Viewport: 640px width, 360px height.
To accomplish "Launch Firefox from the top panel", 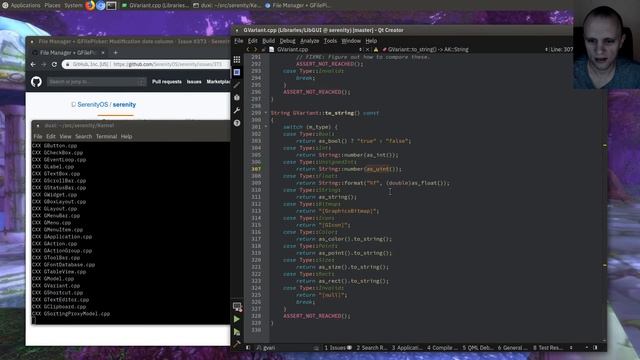I will click(x=90, y=5).
